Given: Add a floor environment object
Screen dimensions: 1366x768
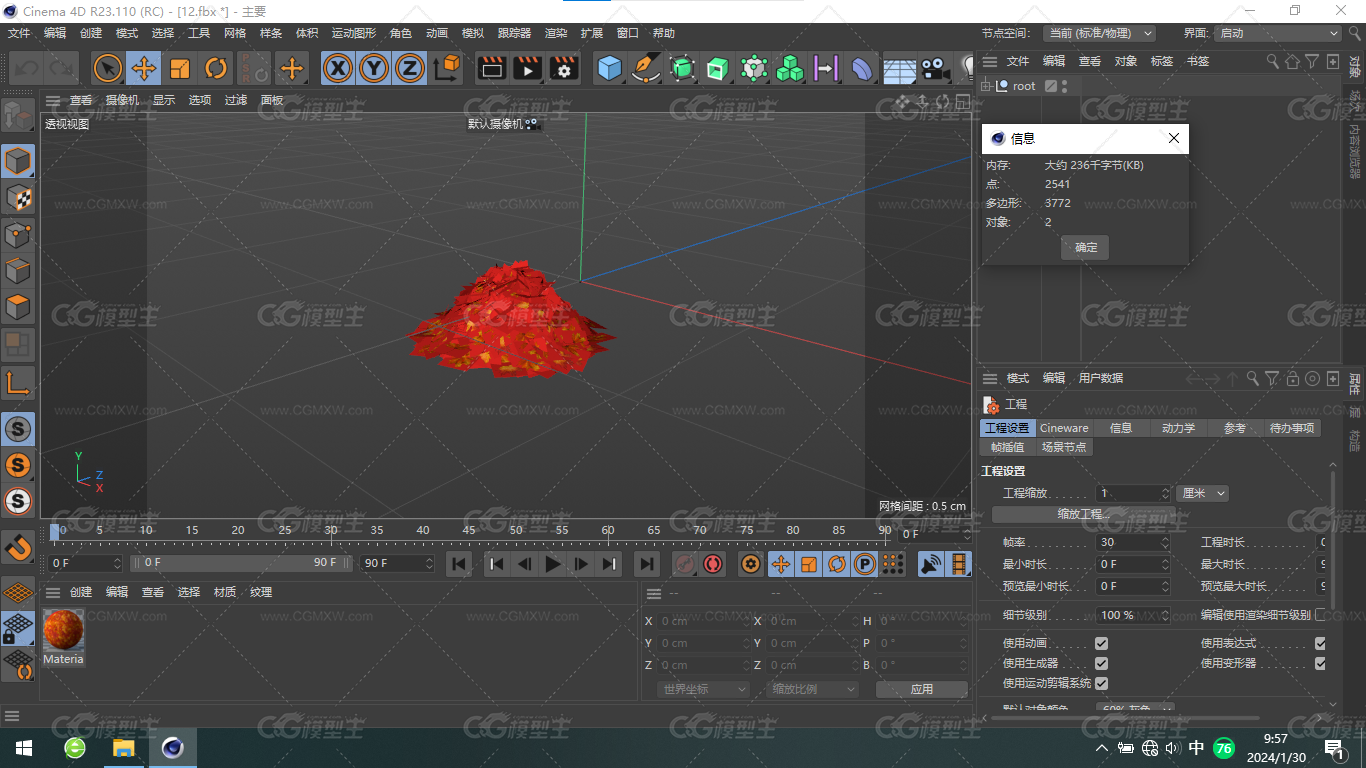Looking at the screenshot, I should pyautogui.click(x=899, y=68).
